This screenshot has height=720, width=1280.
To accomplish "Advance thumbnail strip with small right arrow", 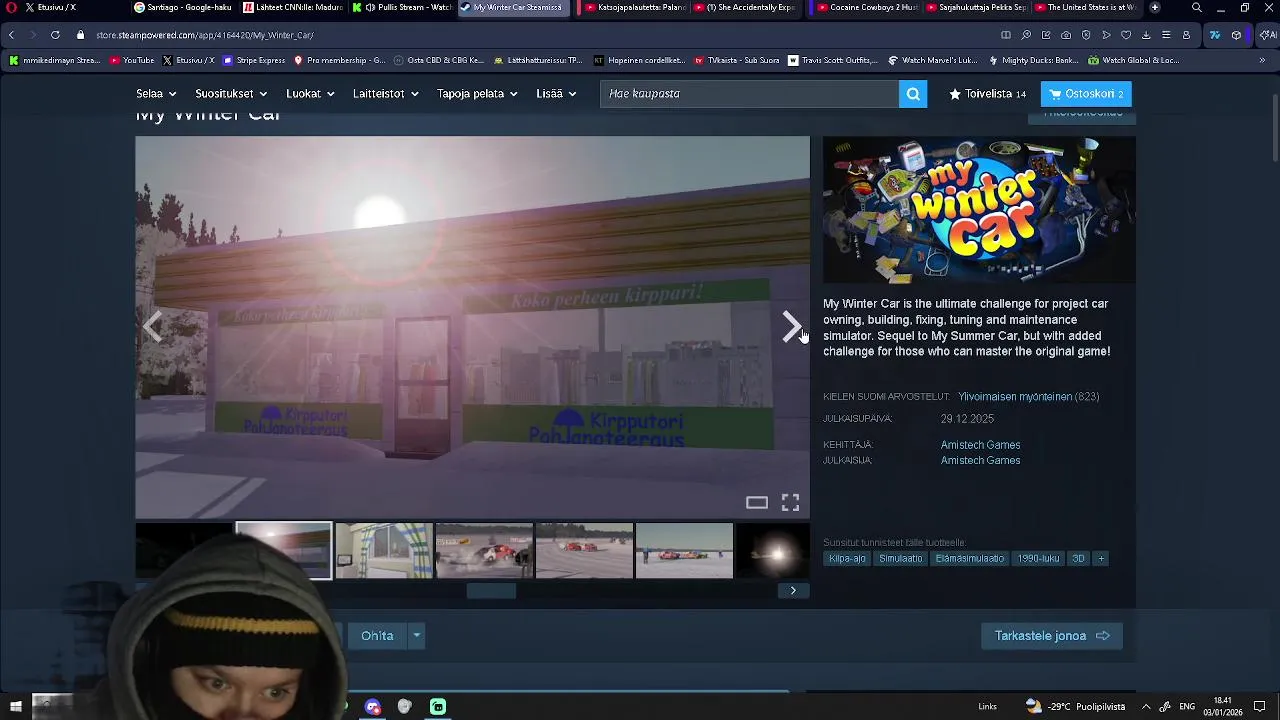I will pos(793,590).
